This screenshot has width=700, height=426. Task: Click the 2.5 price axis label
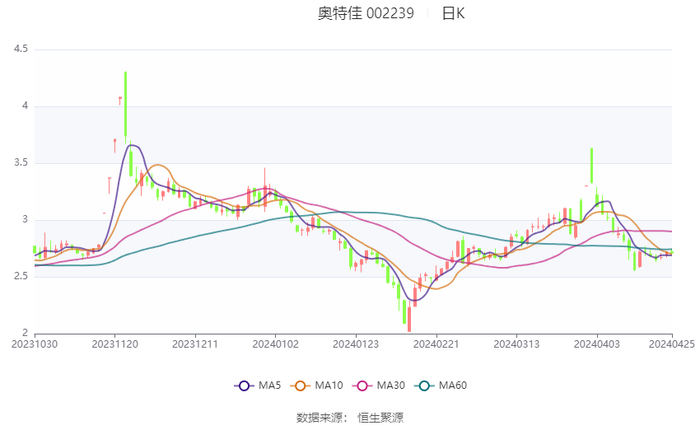click(x=20, y=277)
